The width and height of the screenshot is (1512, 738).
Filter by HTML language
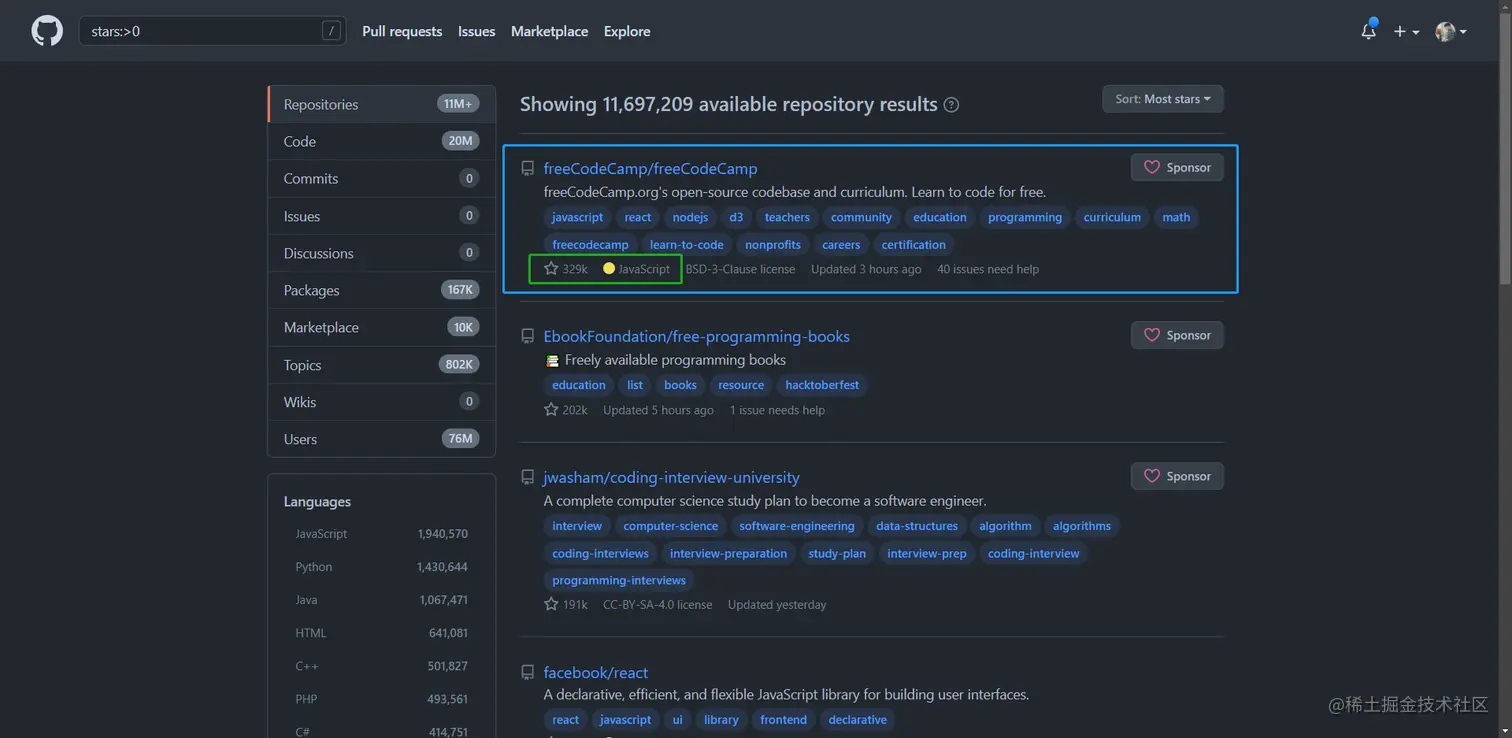click(381, 633)
